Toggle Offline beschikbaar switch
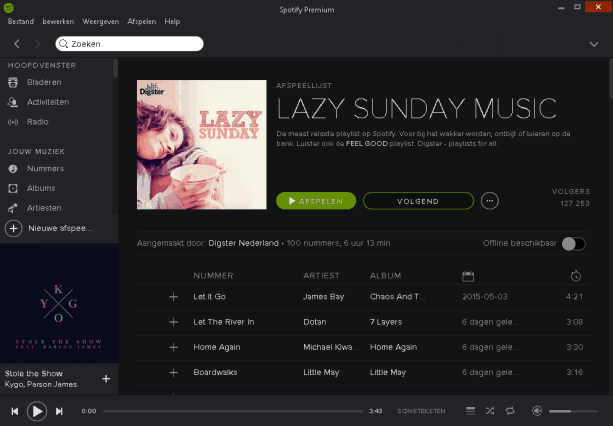This screenshot has height=426, width=613. pyautogui.click(x=574, y=243)
